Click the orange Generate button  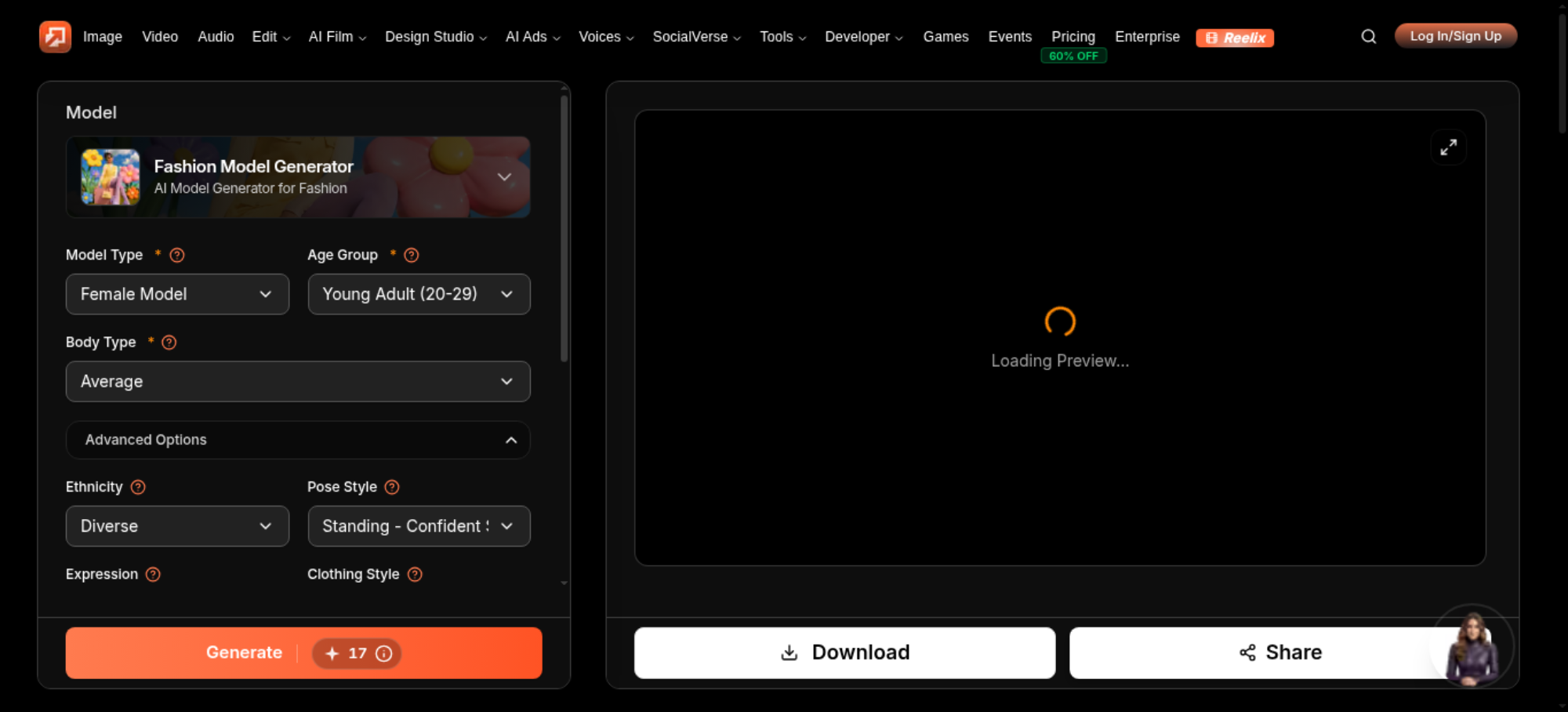(x=304, y=653)
